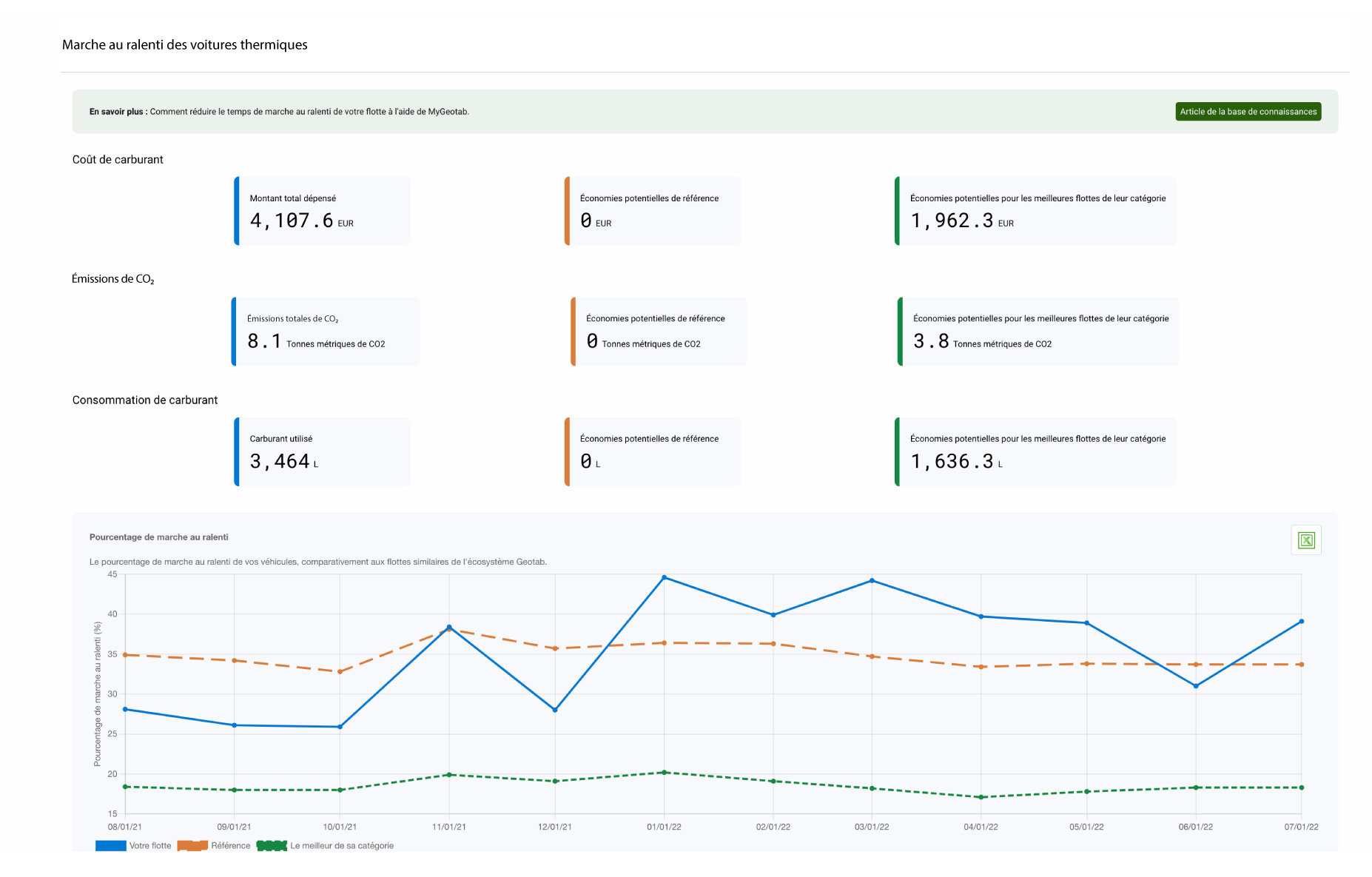Click the En savoir plus information text

[x=279, y=112]
